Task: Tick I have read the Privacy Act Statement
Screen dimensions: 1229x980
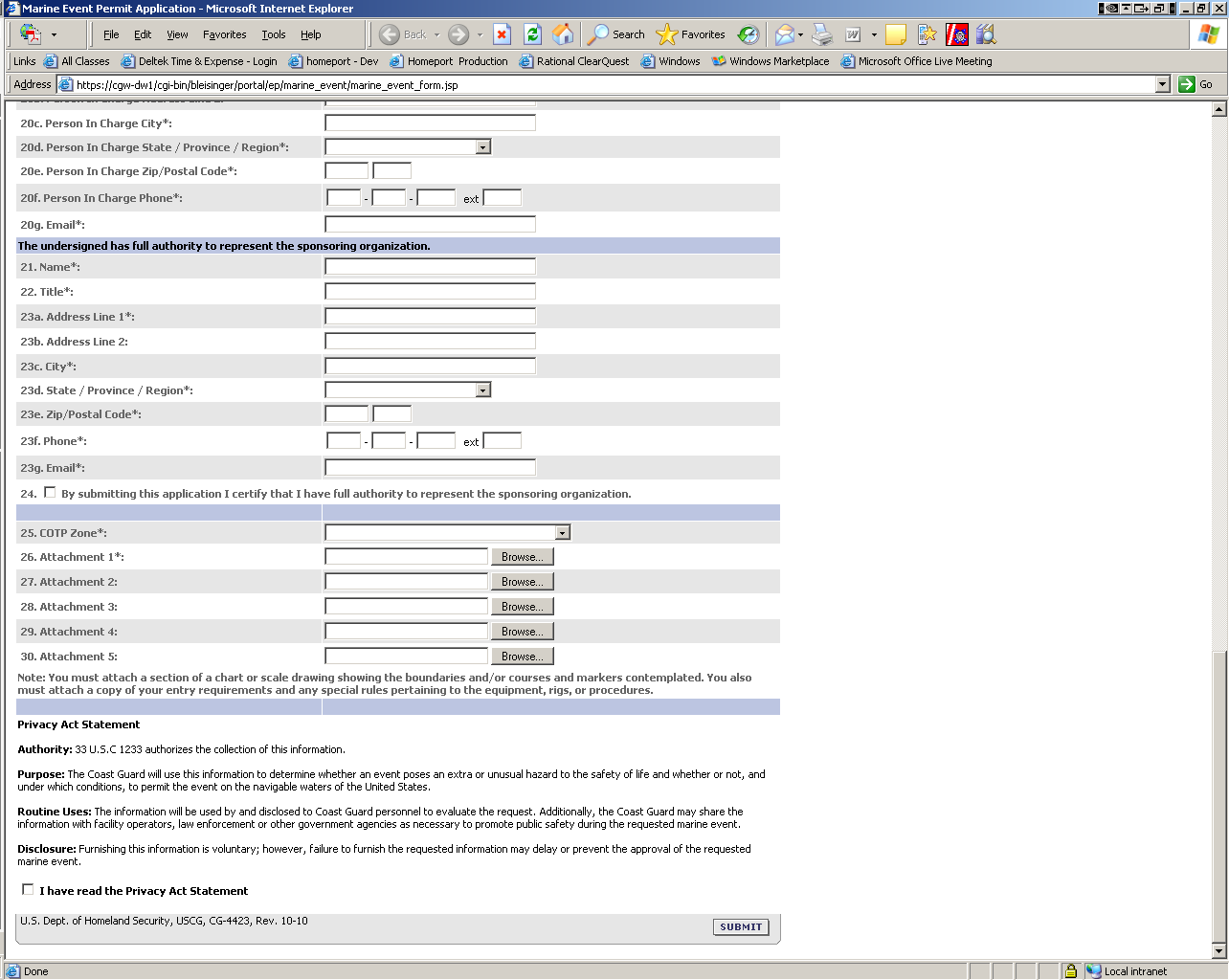Action: click(x=28, y=889)
